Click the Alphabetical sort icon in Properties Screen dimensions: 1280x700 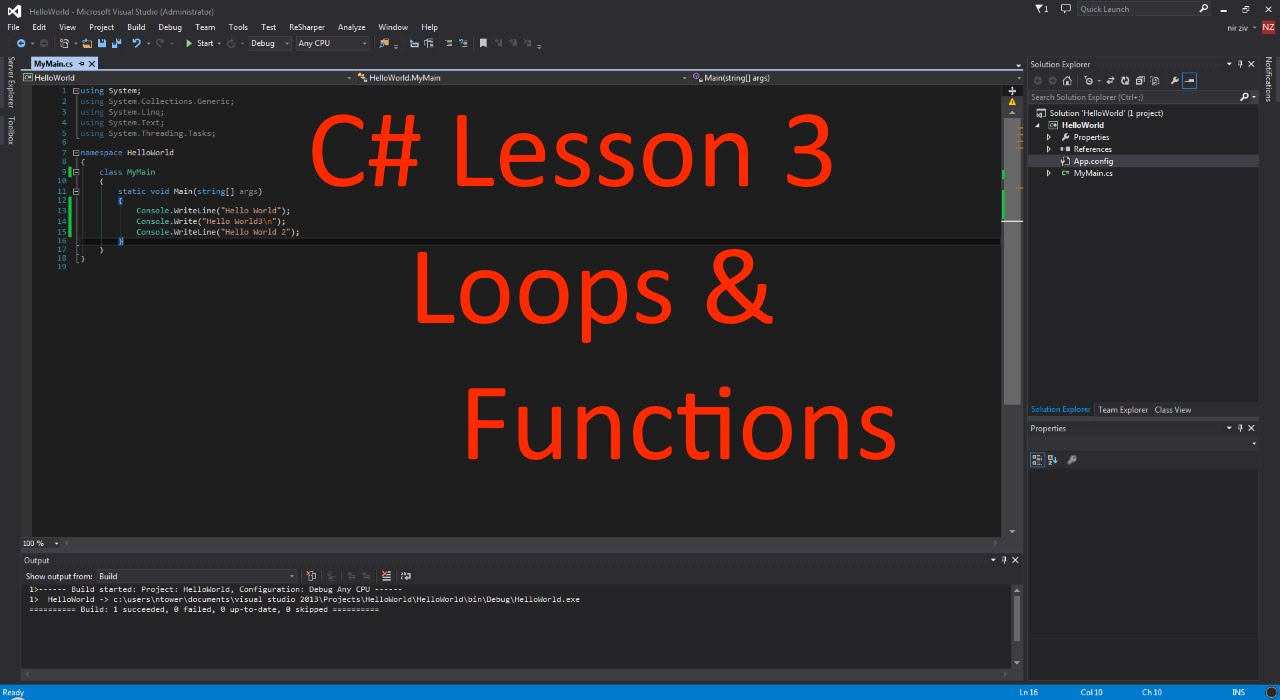click(x=1053, y=460)
